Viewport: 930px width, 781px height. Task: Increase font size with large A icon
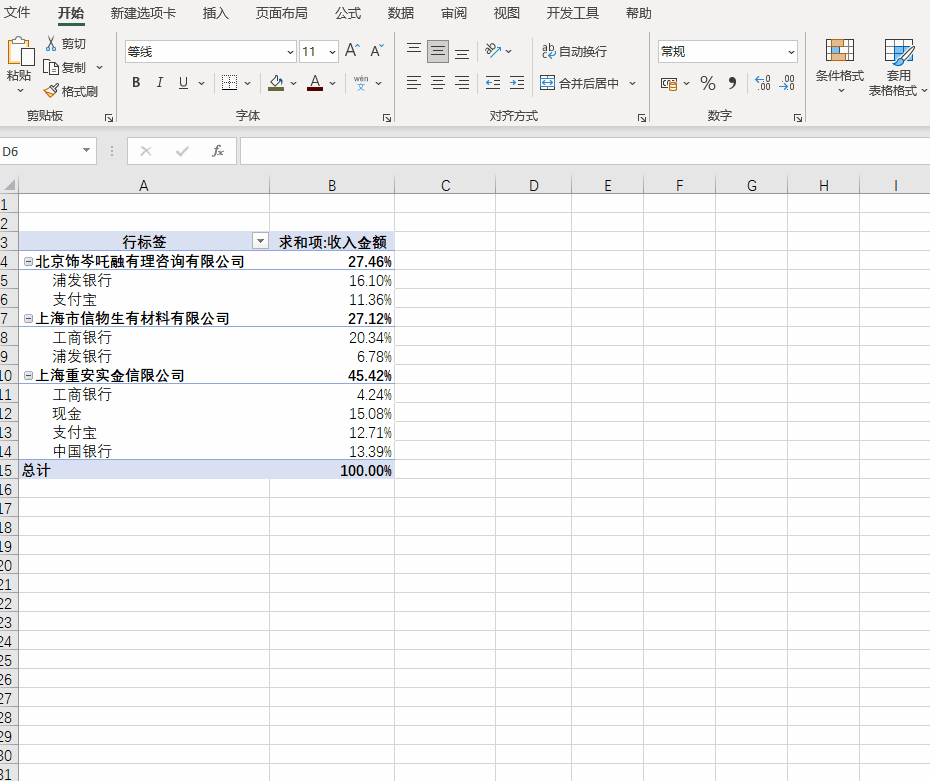pos(352,51)
